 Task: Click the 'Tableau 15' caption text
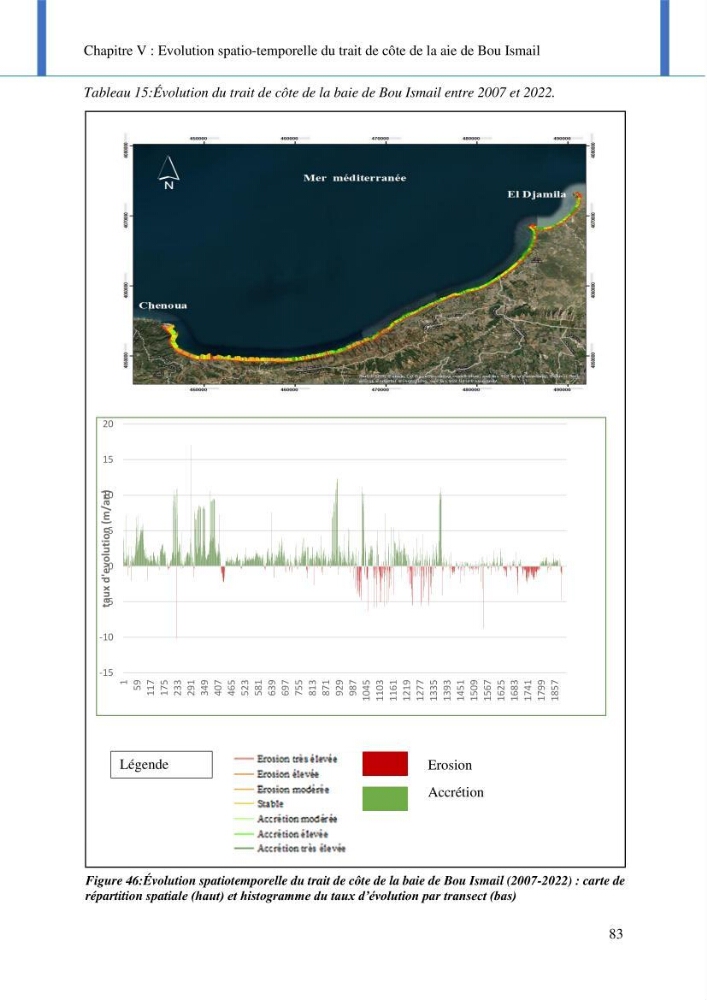319,92
